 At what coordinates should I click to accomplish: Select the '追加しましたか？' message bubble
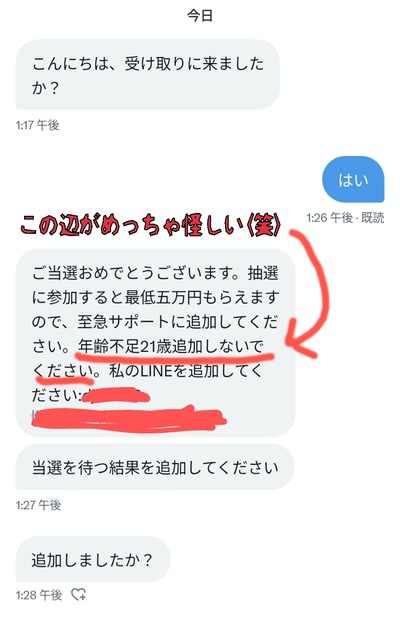point(93,560)
